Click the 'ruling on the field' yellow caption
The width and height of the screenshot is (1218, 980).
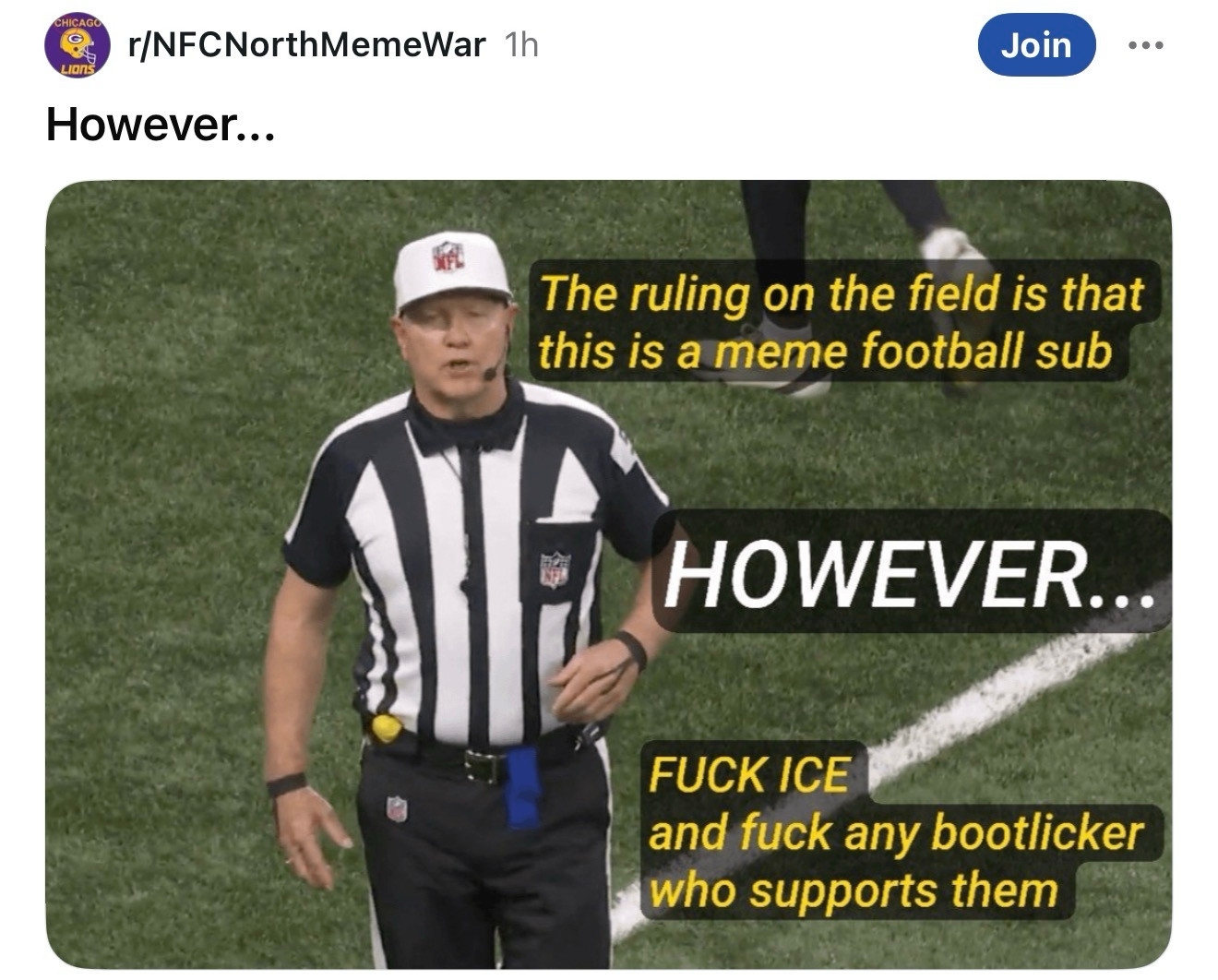[842, 322]
